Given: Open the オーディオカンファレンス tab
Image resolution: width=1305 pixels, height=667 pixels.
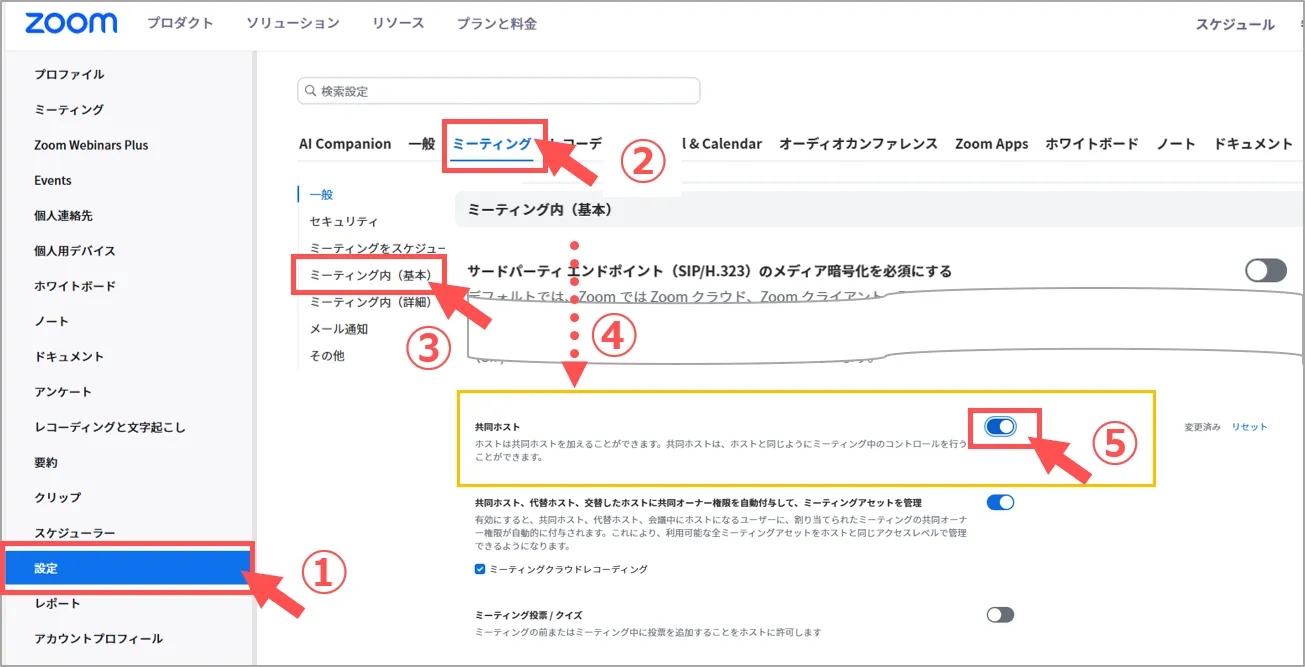Looking at the screenshot, I should click(x=858, y=144).
